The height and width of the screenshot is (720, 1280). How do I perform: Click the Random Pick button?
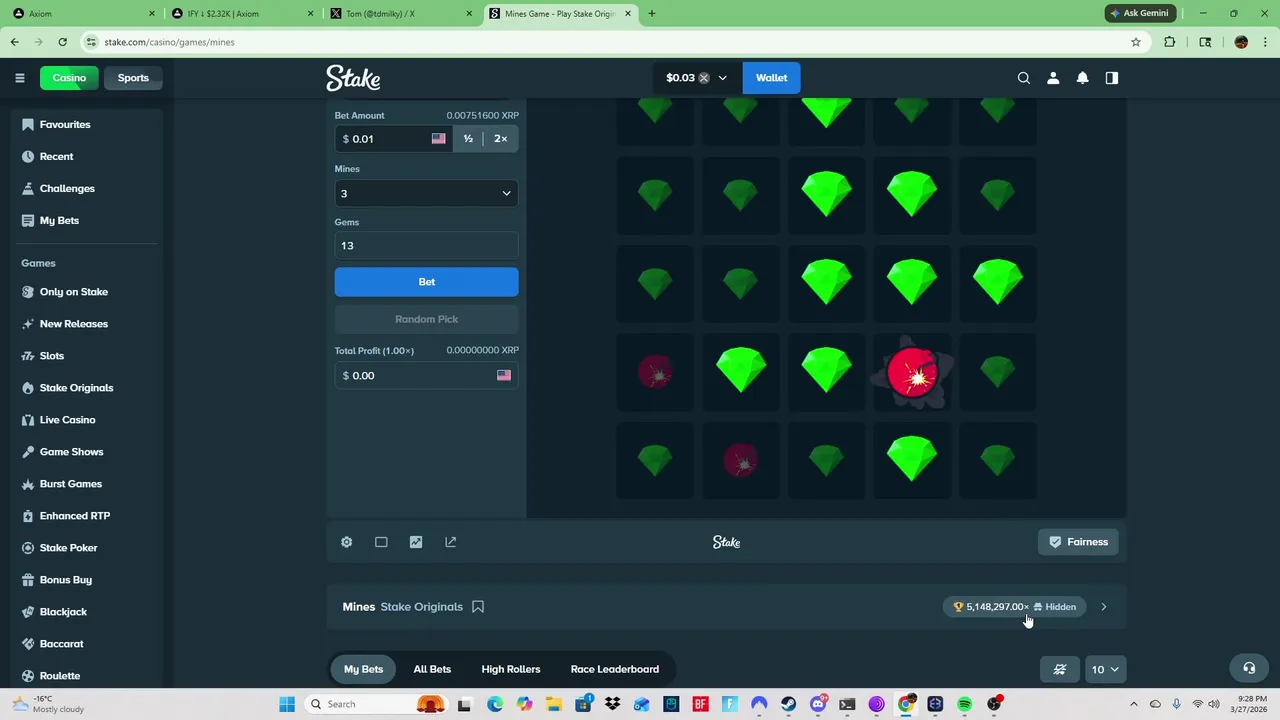tap(426, 319)
